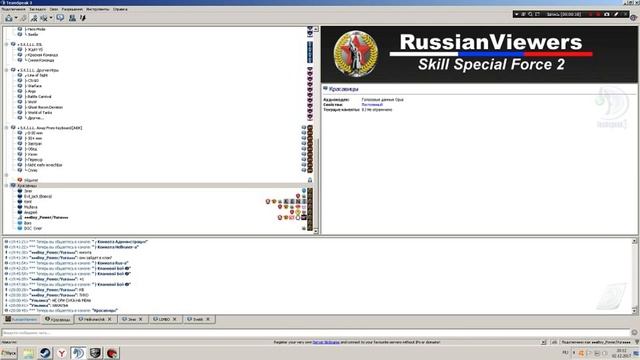
Task: Open the Инструменты menu
Action: (98, 9)
